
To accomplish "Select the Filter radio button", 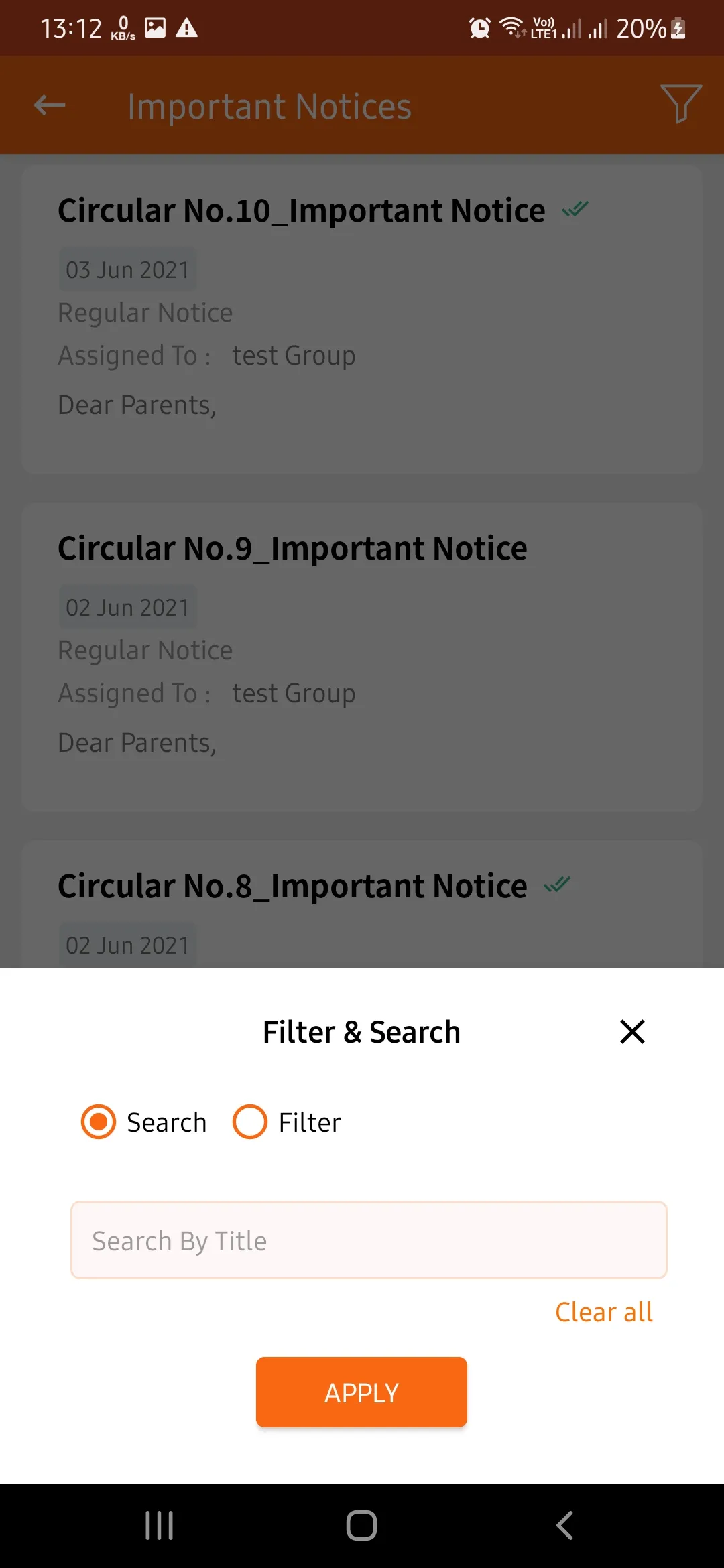I will point(250,1122).
